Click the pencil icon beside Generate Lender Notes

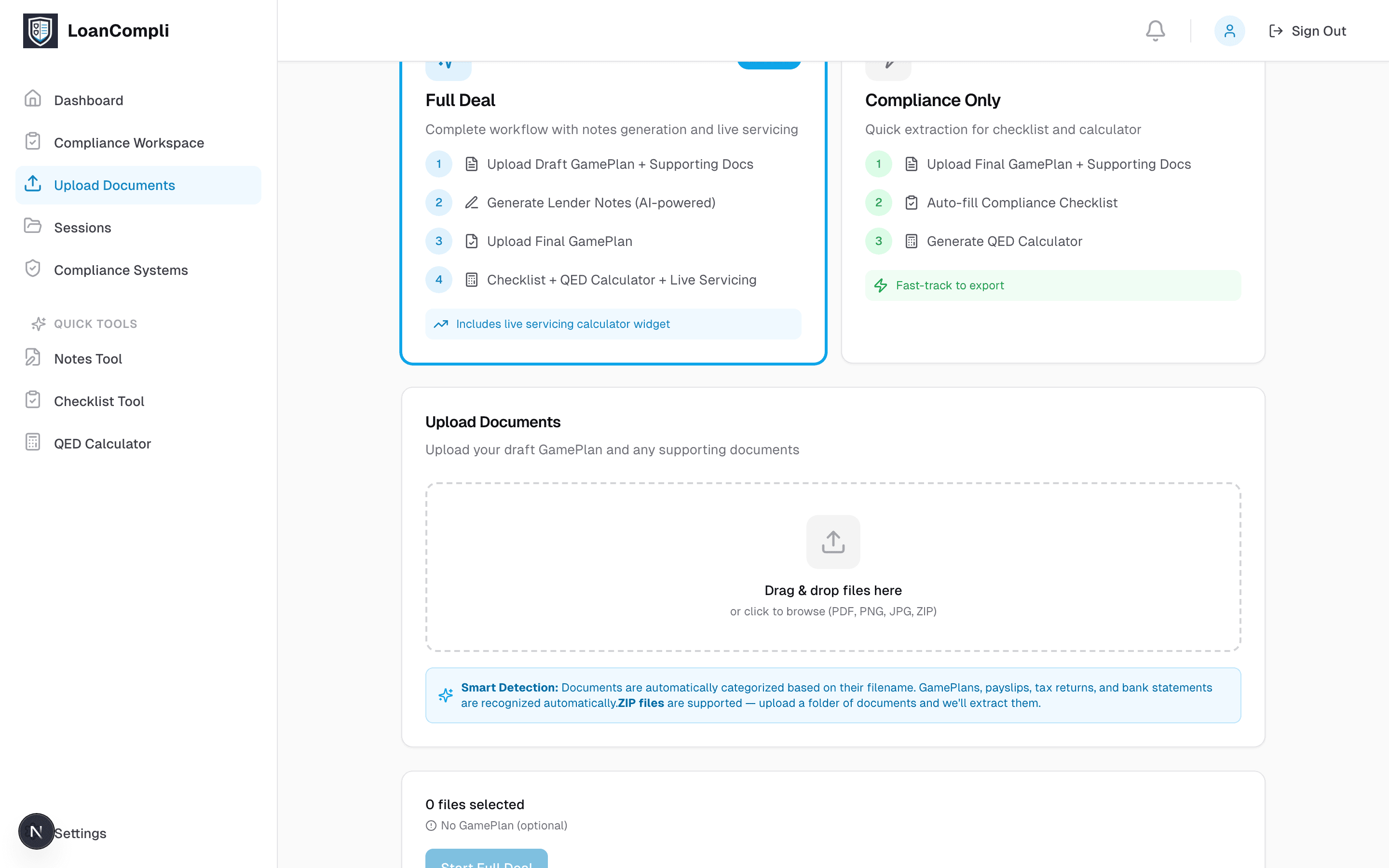point(471,203)
